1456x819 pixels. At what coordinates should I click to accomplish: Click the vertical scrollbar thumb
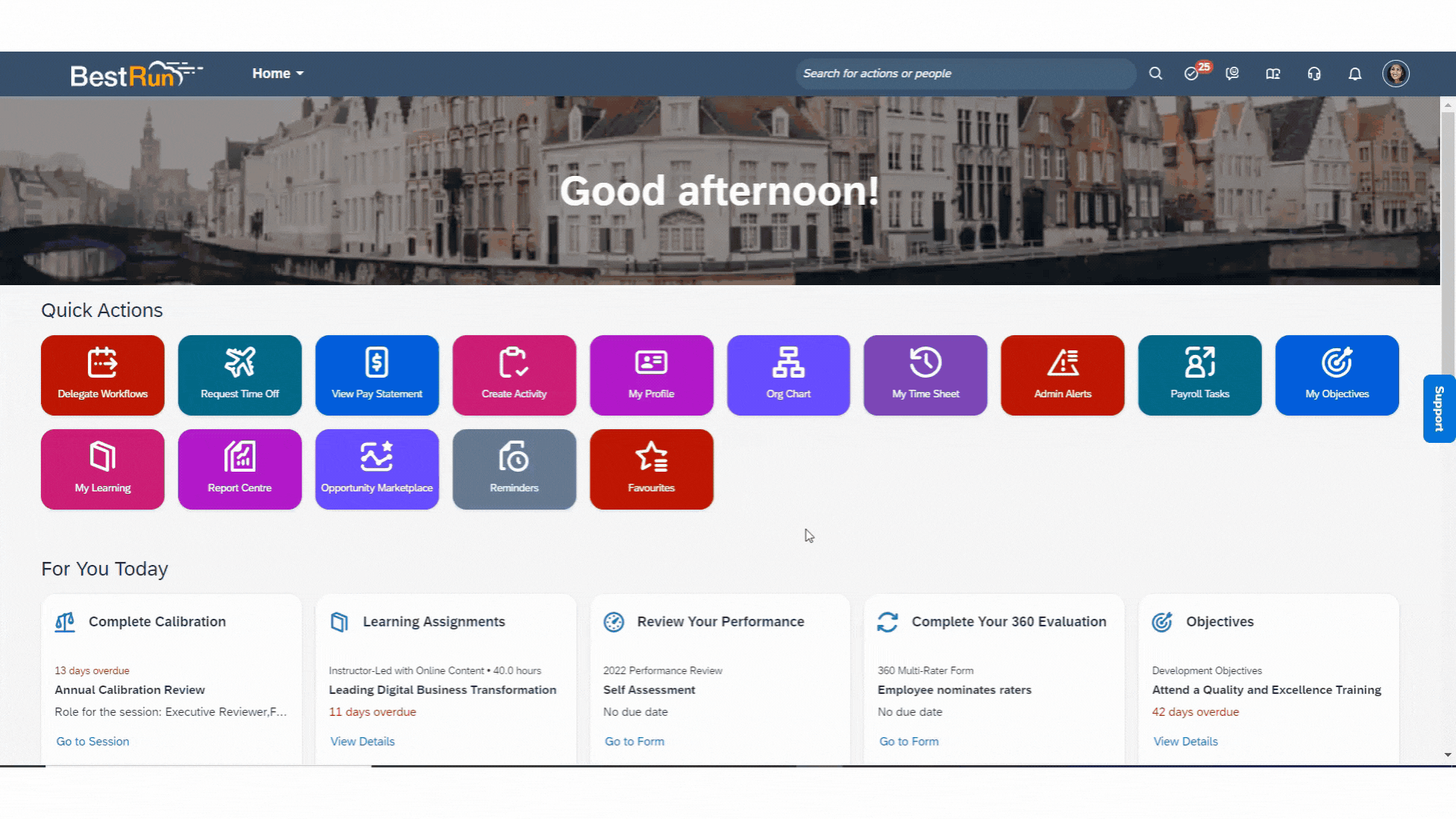pos(1448,243)
